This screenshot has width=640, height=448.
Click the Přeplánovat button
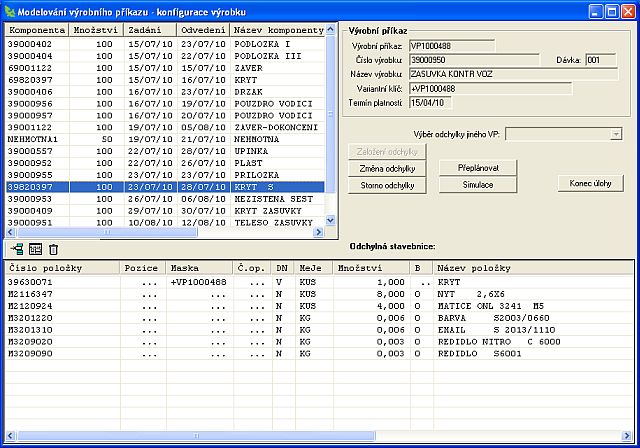[x=478, y=168]
